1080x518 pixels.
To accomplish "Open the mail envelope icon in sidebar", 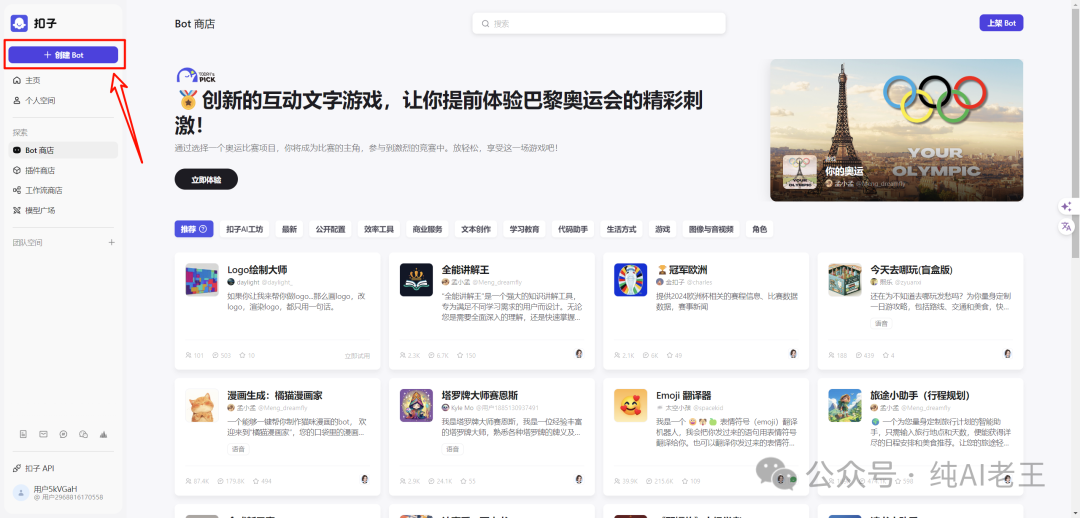I will (43, 434).
